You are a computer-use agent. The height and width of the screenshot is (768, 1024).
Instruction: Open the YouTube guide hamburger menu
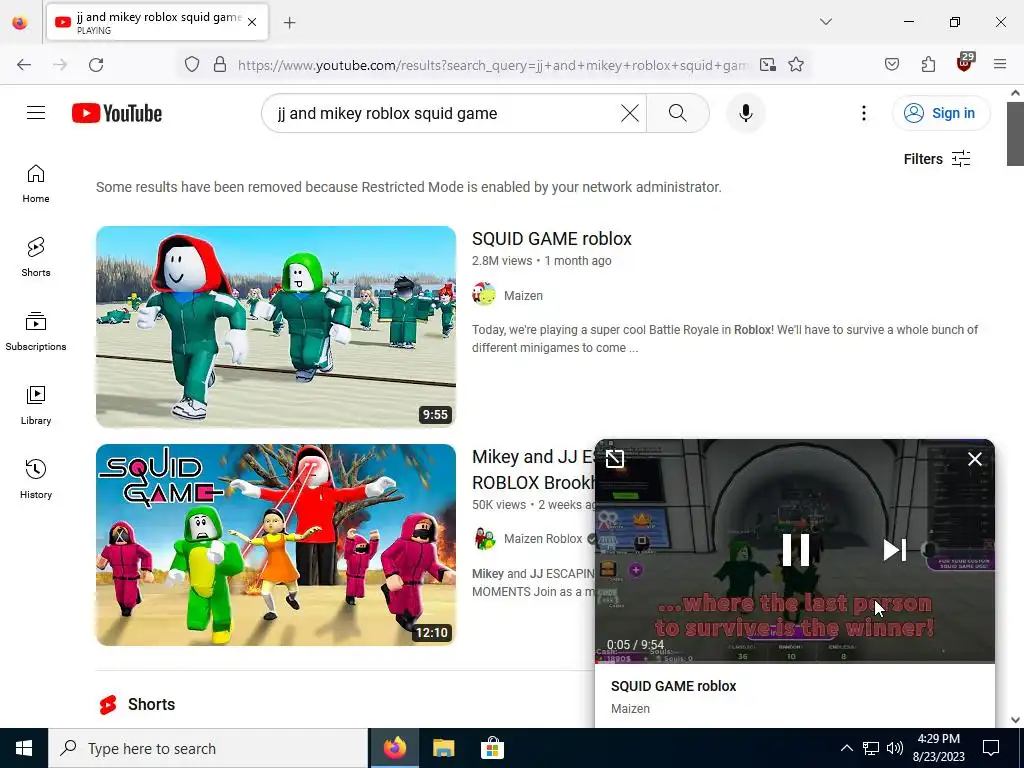(36, 113)
